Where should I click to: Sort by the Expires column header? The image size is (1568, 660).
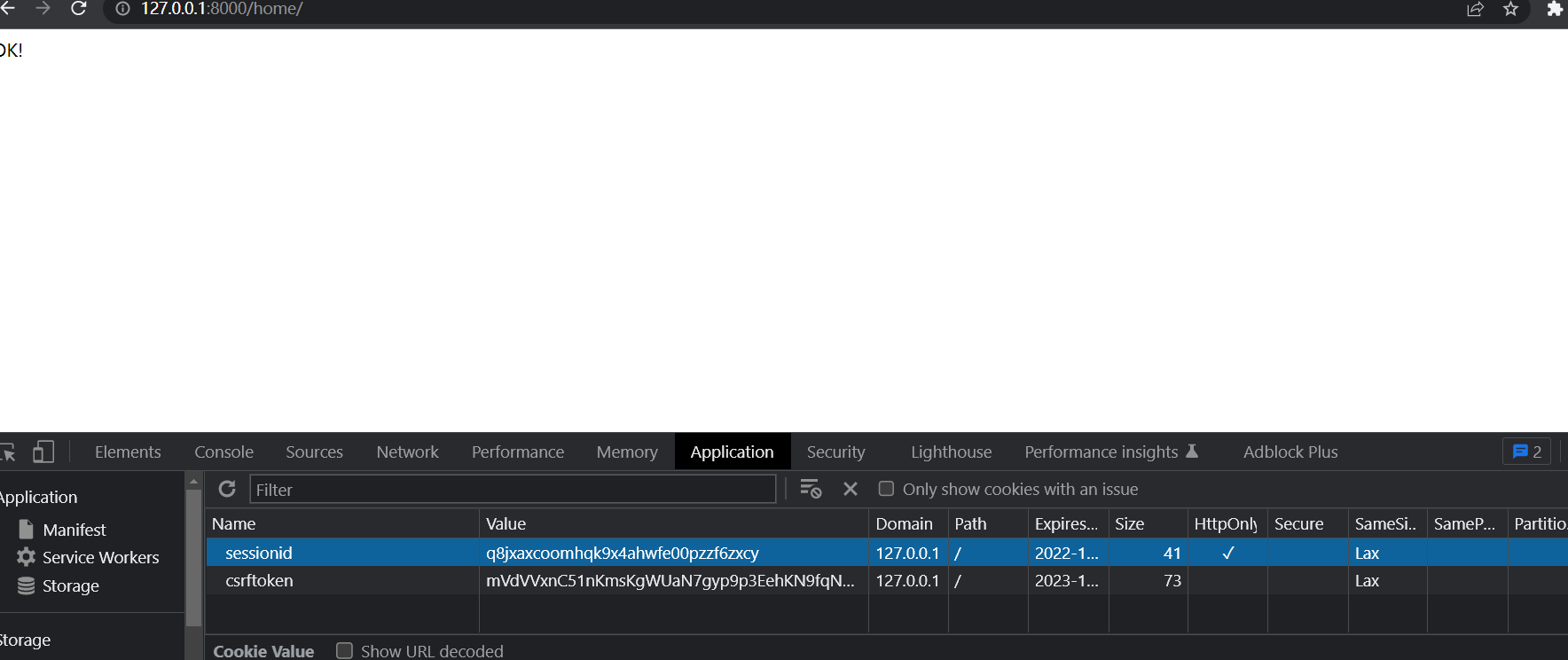[x=1068, y=523]
